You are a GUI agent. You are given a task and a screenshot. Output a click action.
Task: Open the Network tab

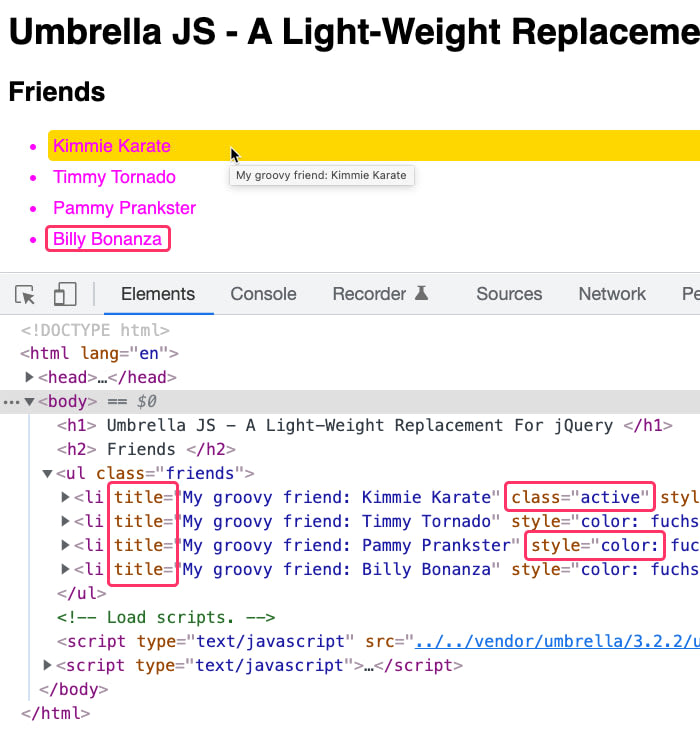pyautogui.click(x=612, y=294)
